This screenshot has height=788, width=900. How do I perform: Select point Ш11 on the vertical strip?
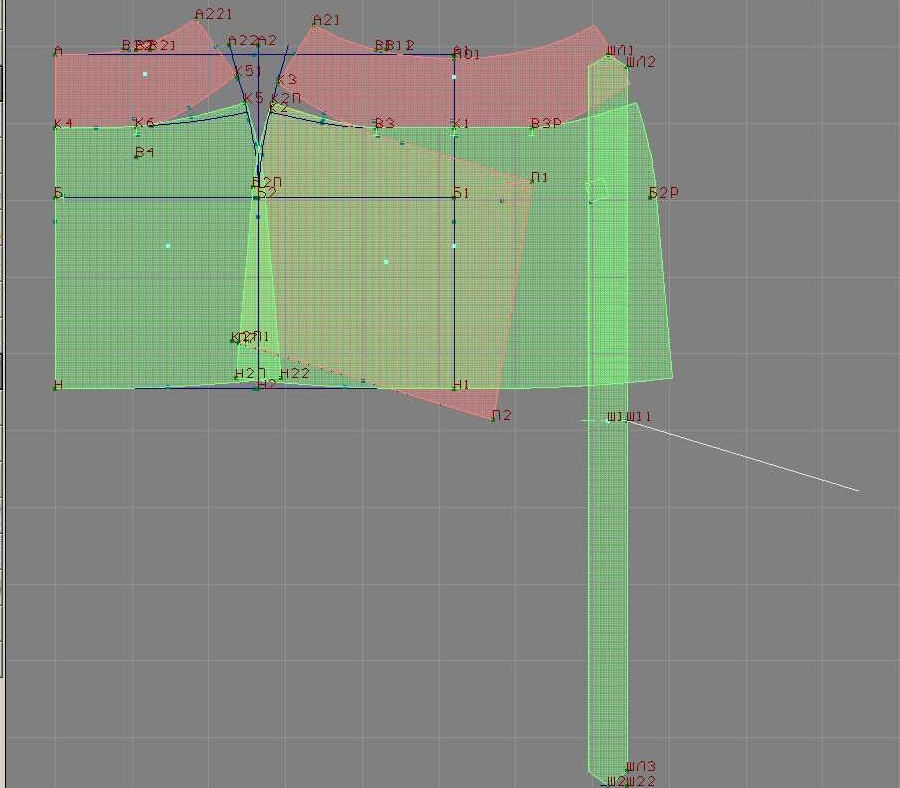628,420
